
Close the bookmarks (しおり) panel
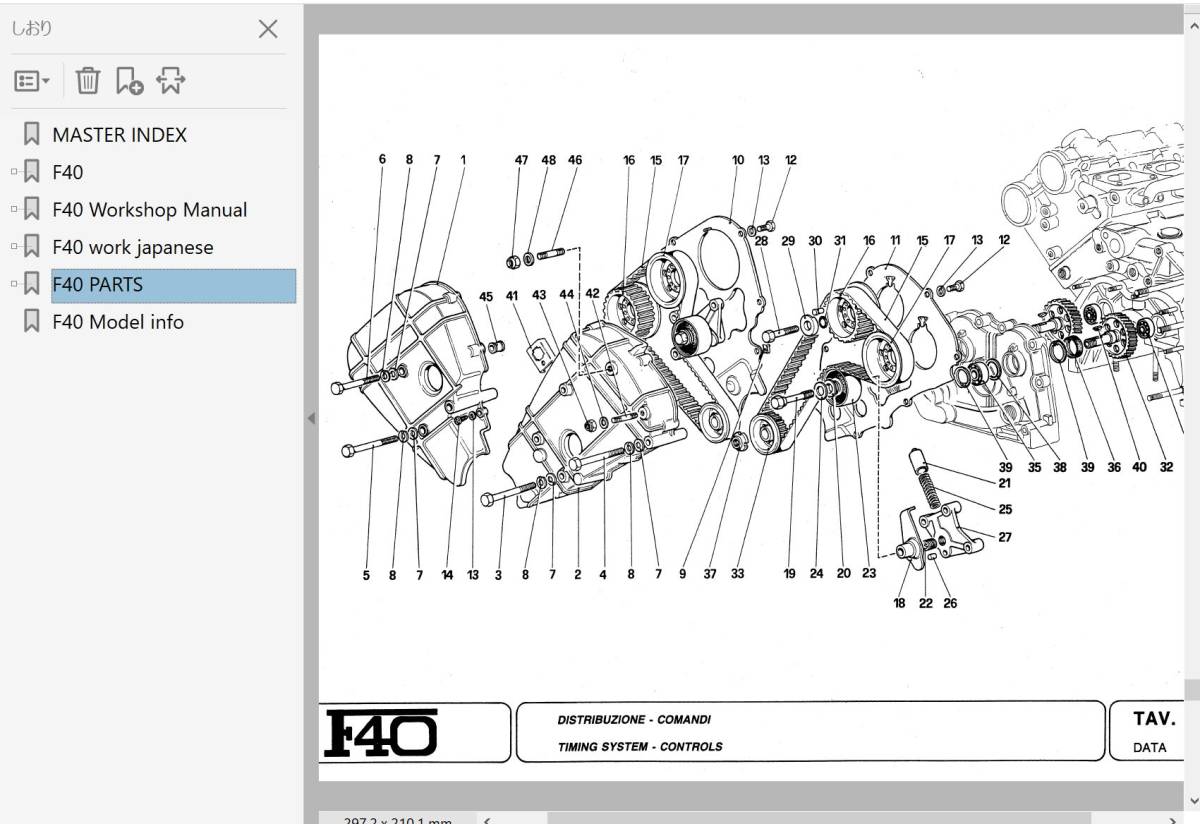[x=268, y=29]
